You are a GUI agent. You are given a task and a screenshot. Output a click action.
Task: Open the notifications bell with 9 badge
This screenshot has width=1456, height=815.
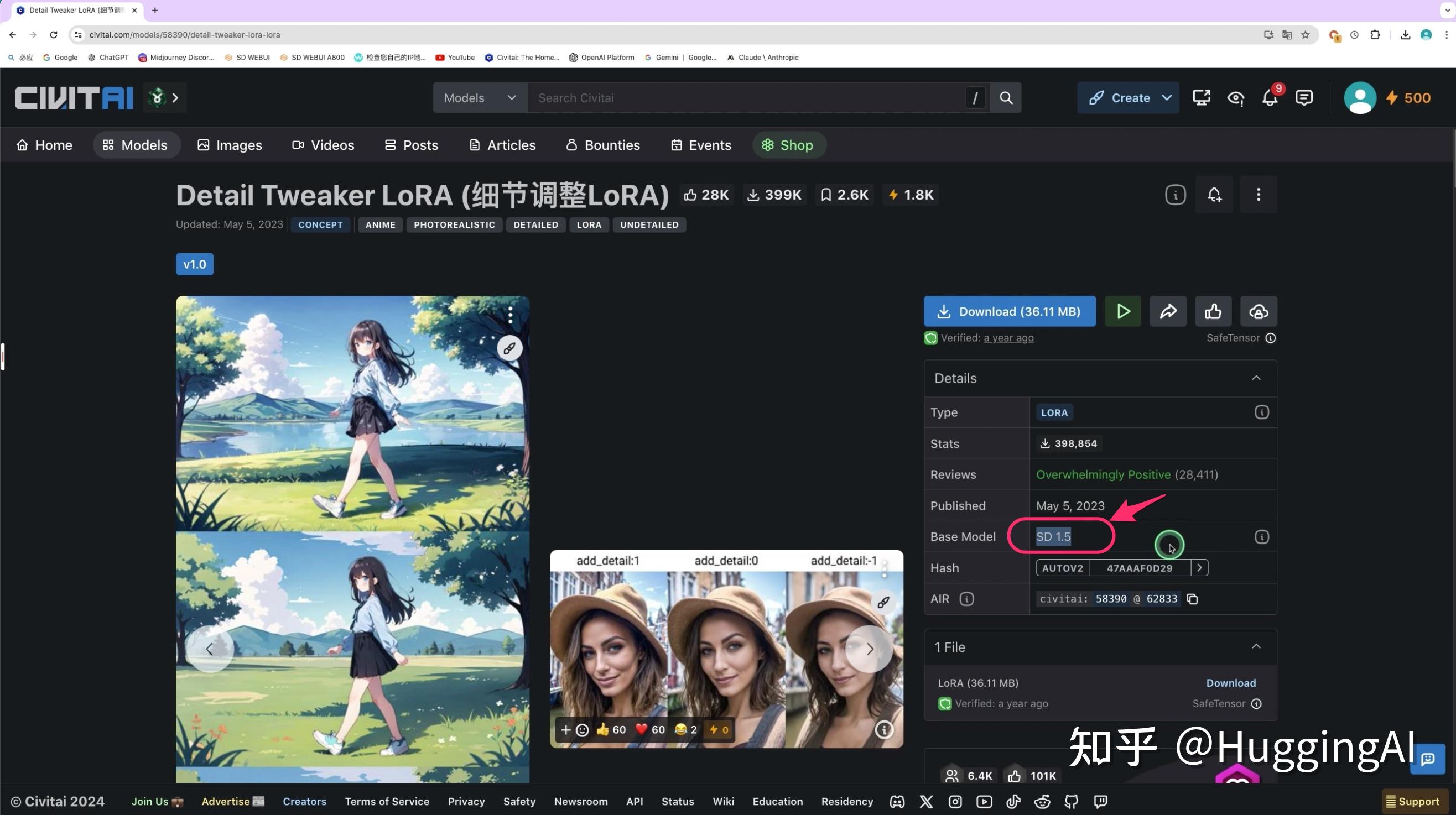(1270, 98)
